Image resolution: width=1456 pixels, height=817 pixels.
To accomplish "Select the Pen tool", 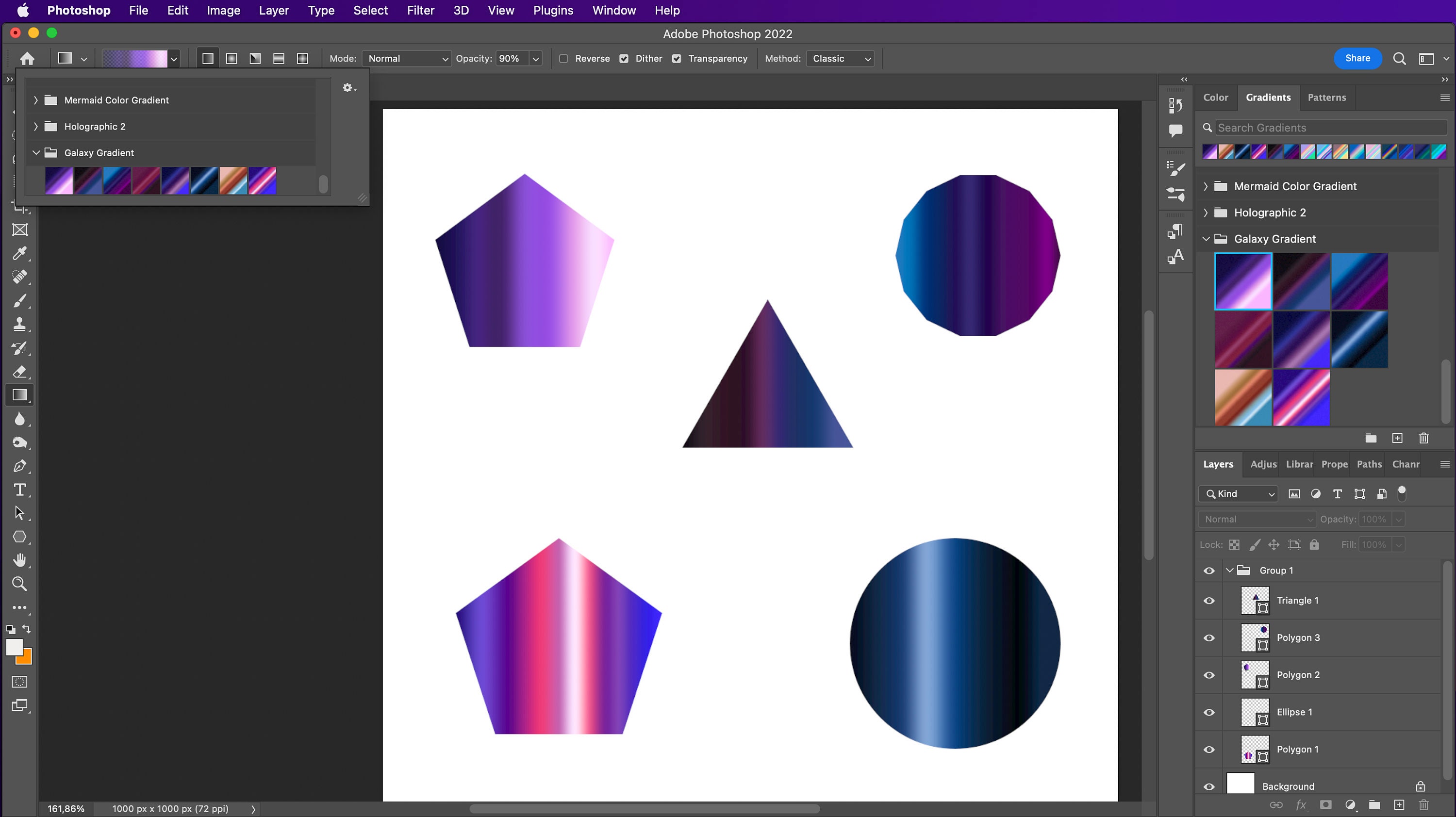I will point(20,466).
